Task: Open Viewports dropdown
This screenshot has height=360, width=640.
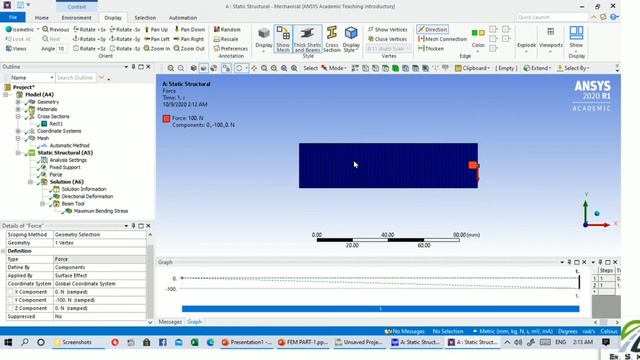Action: point(551,40)
